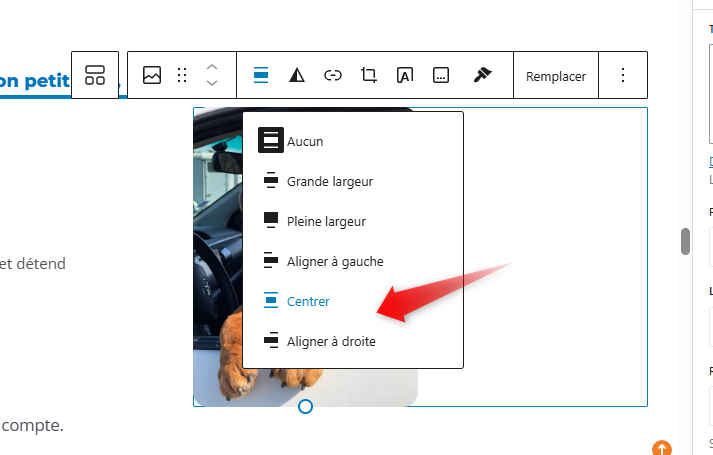Viewport: 713px width, 455px height.
Task: Click the drag handle dots icon
Action: pos(182,75)
